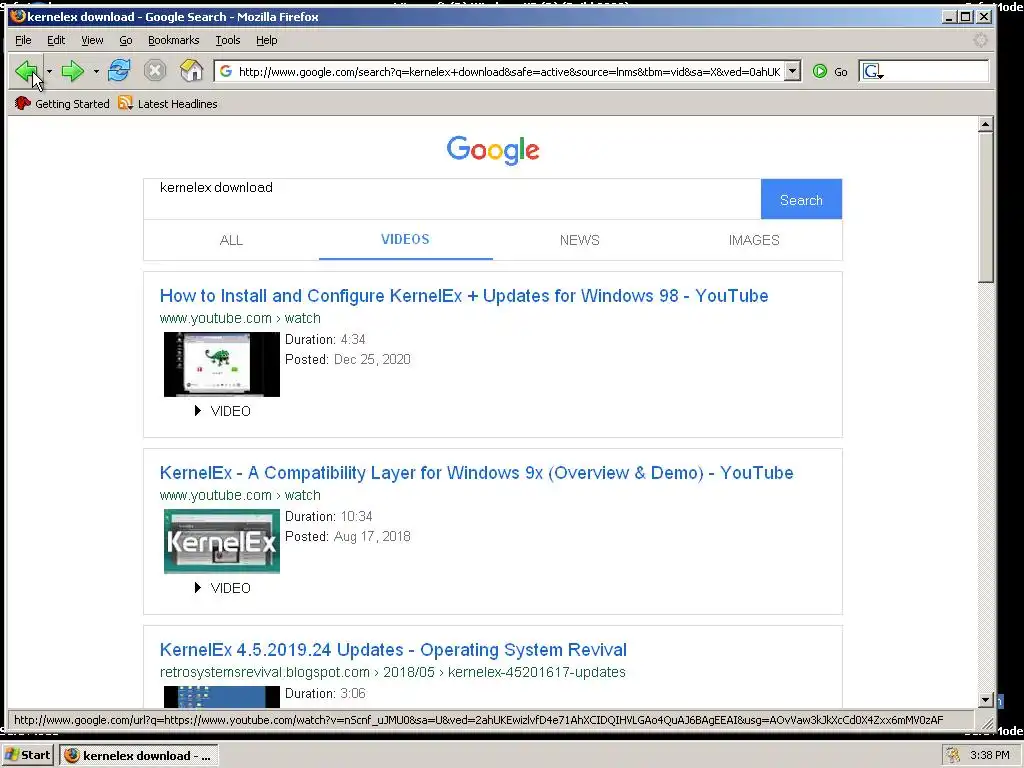This screenshot has height=768, width=1024.
Task: Click the 'Duration: 4:34' text
Action: (325, 340)
